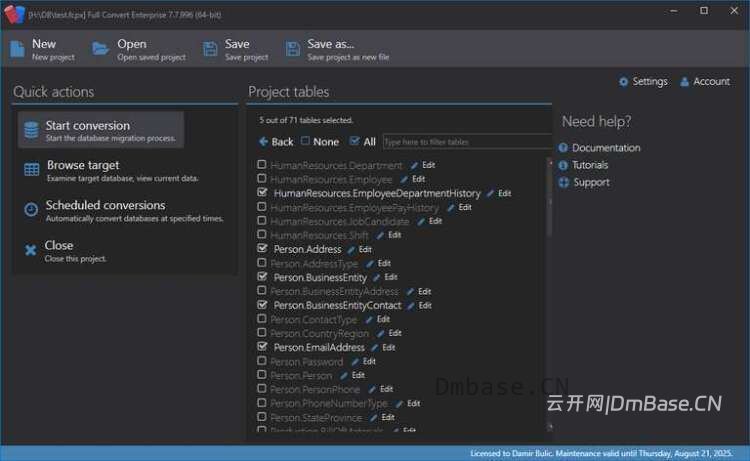The image size is (750, 461).
Task: Open the New project toolbar item
Action: click(x=42, y=49)
